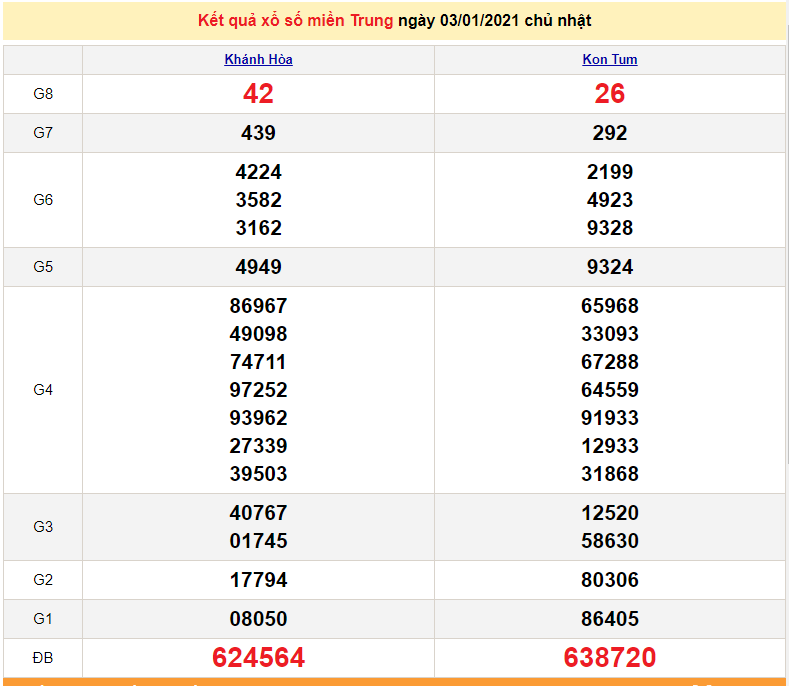Open the Kon Tum lottery link
The width and height of the screenshot is (789, 686).
[x=609, y=59]
